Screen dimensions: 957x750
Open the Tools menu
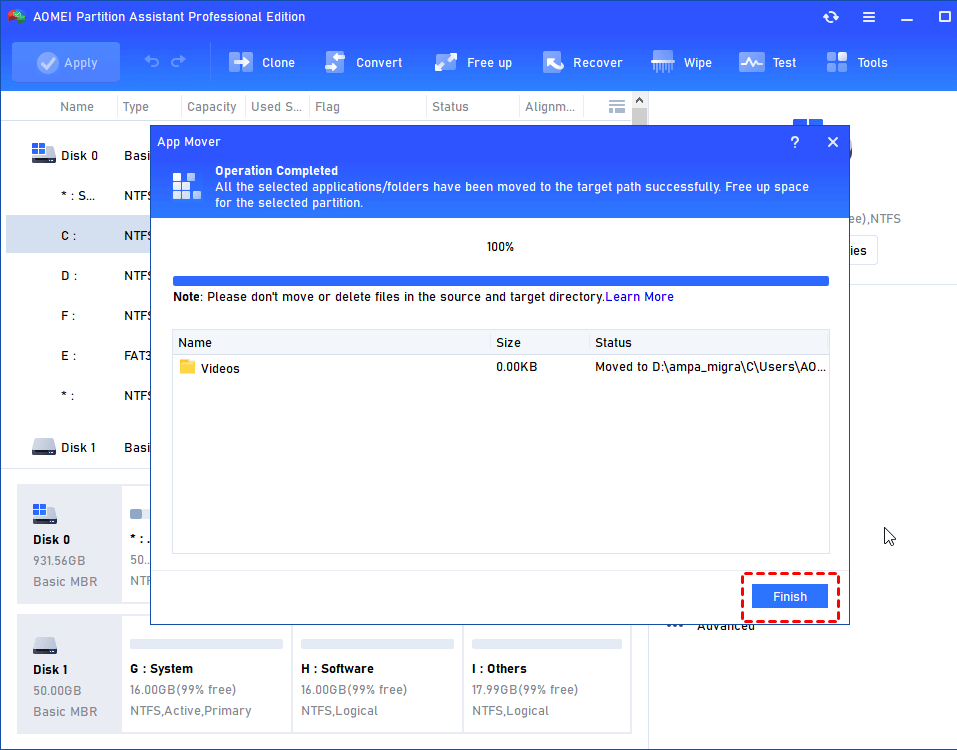pos(857,62)
